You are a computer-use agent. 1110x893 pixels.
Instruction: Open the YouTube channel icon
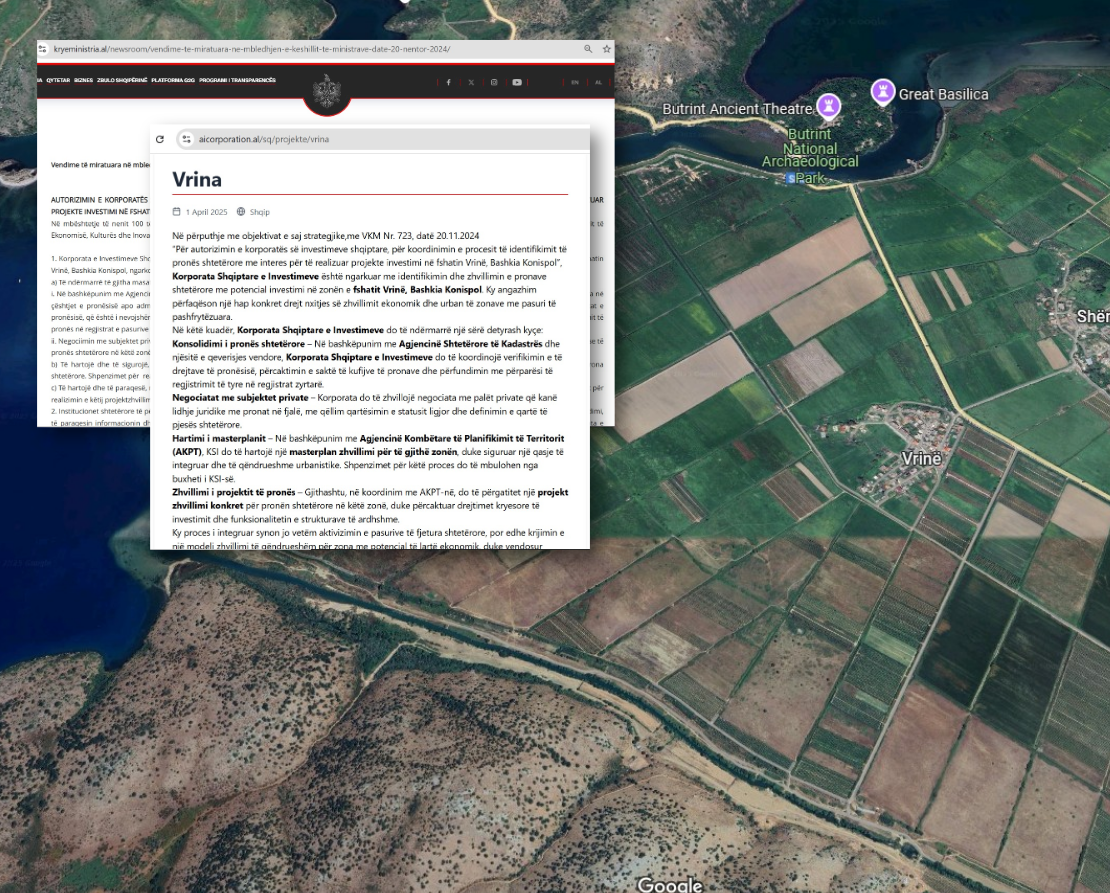coord(517,82)
